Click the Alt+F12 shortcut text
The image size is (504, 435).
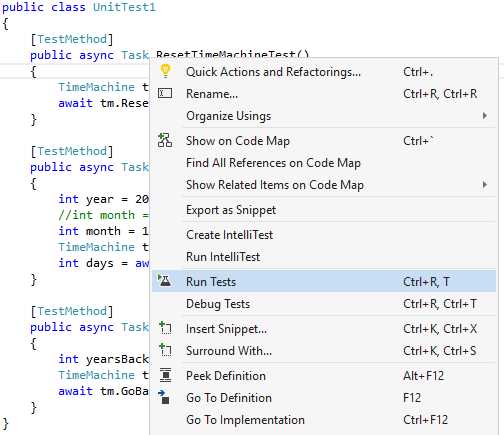424,376
